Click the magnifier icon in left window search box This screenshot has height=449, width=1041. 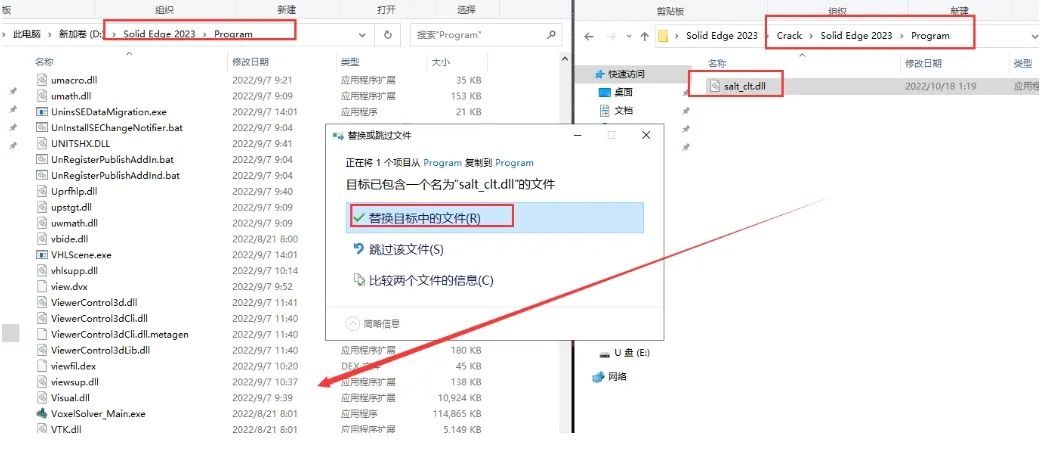[550, 35]
